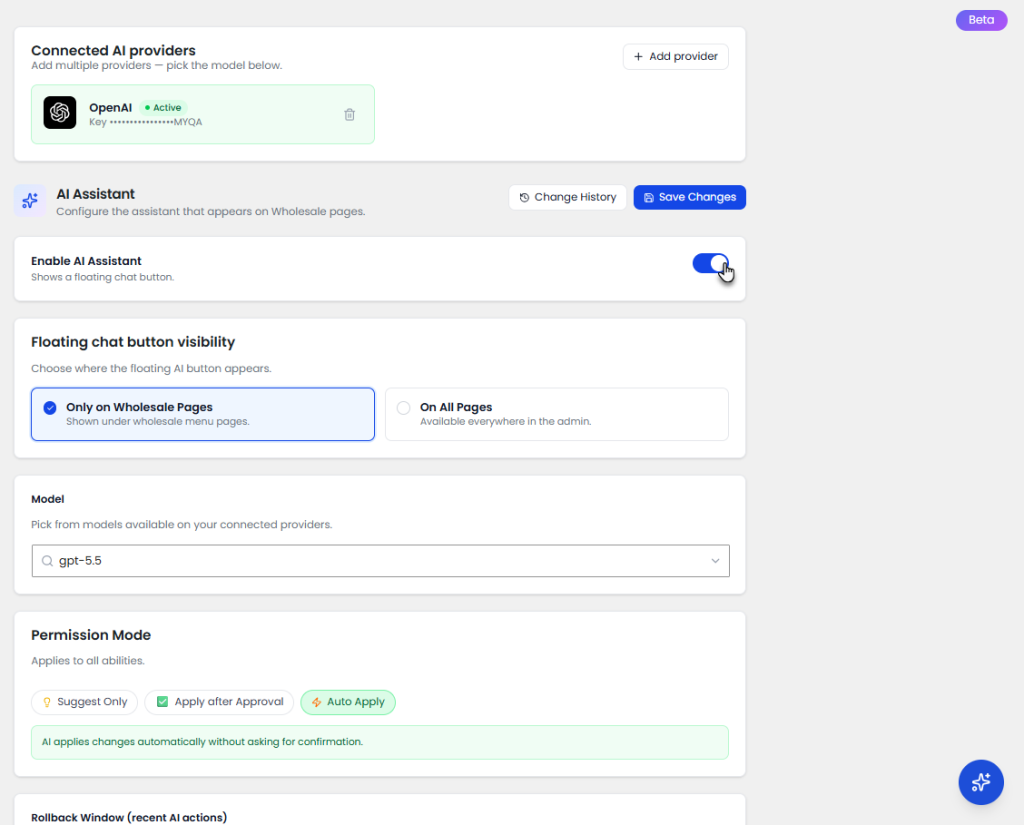Click the gpt-5.5 model input field
The height and width of the screenshot is (825, 1024).
[380, 560]
